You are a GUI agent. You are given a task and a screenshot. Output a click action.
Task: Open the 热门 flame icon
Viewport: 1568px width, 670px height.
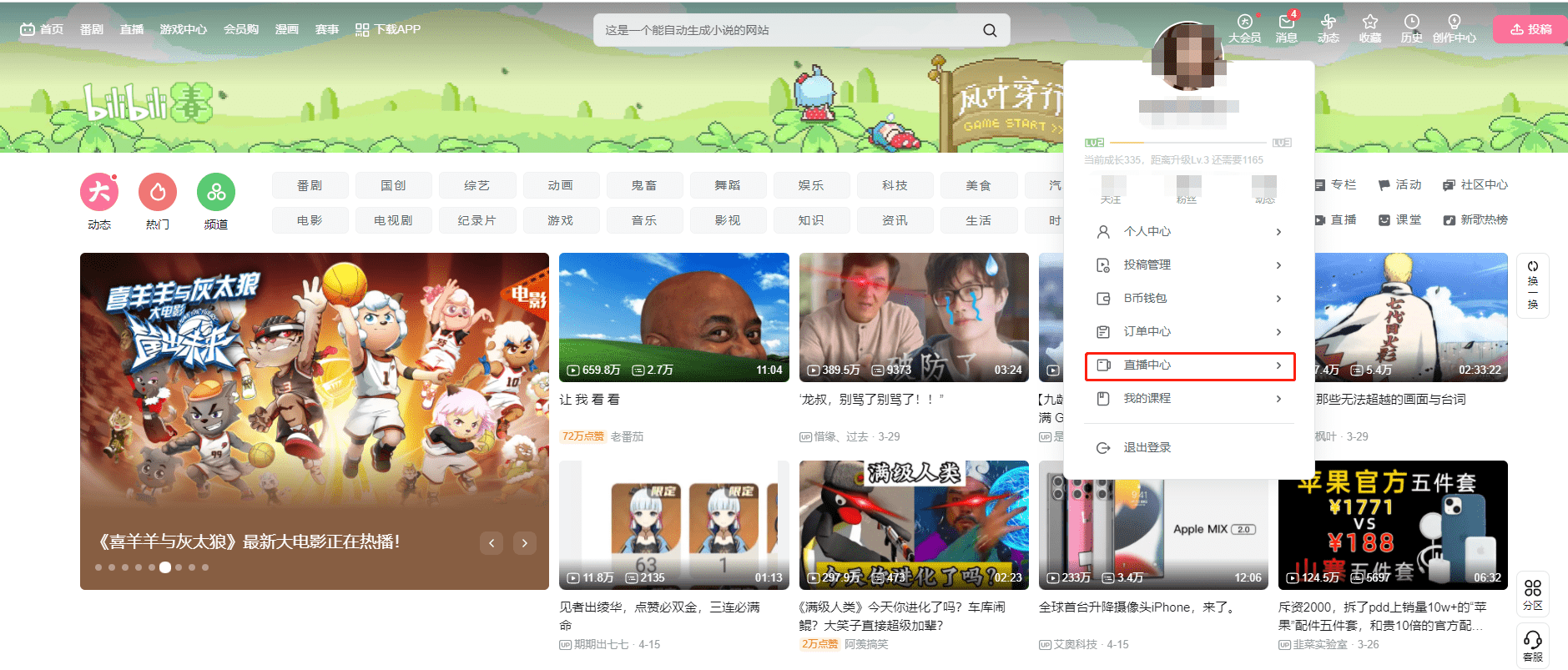(x=158, y=193)
